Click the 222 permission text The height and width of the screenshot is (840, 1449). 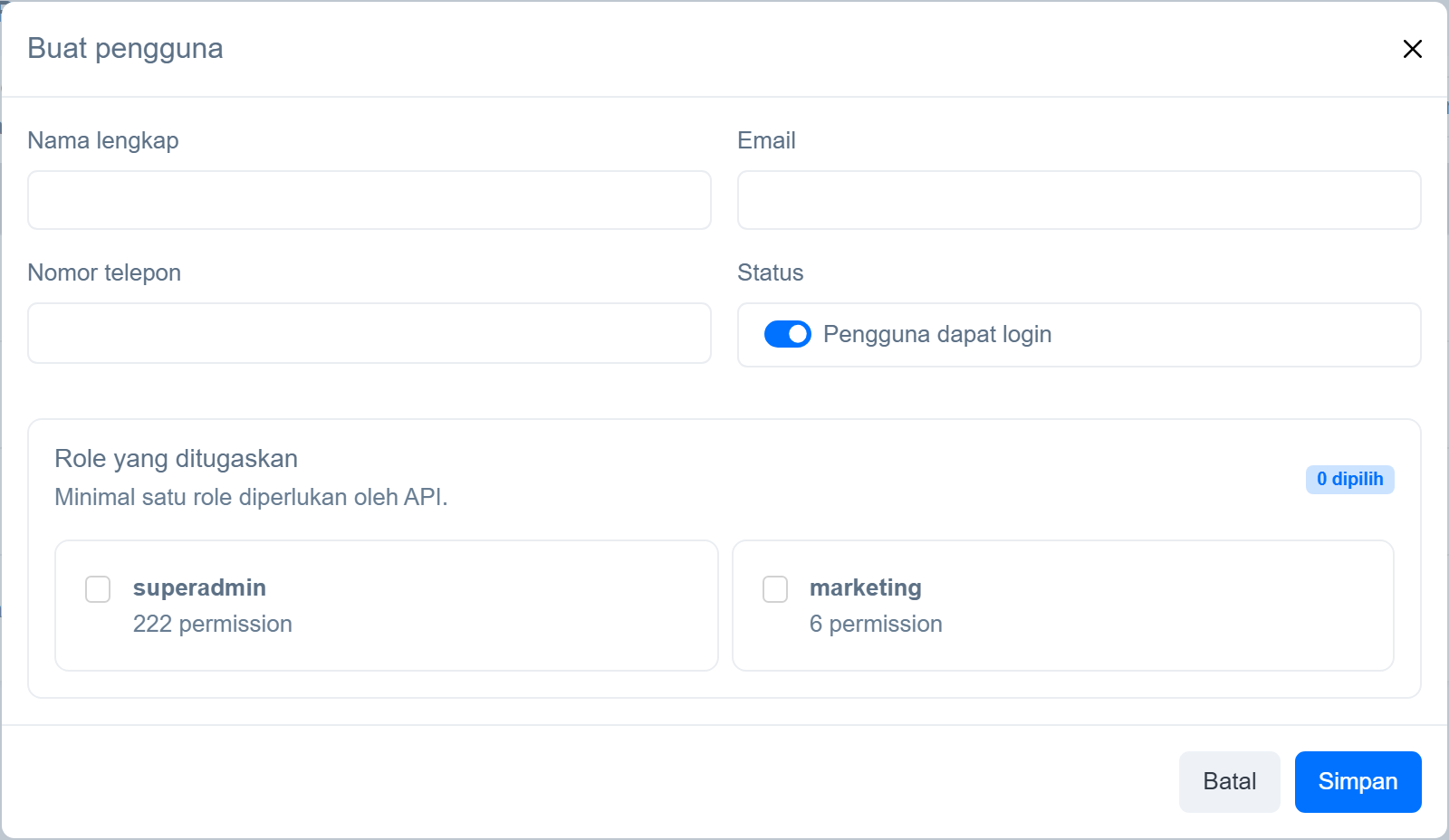213,624
